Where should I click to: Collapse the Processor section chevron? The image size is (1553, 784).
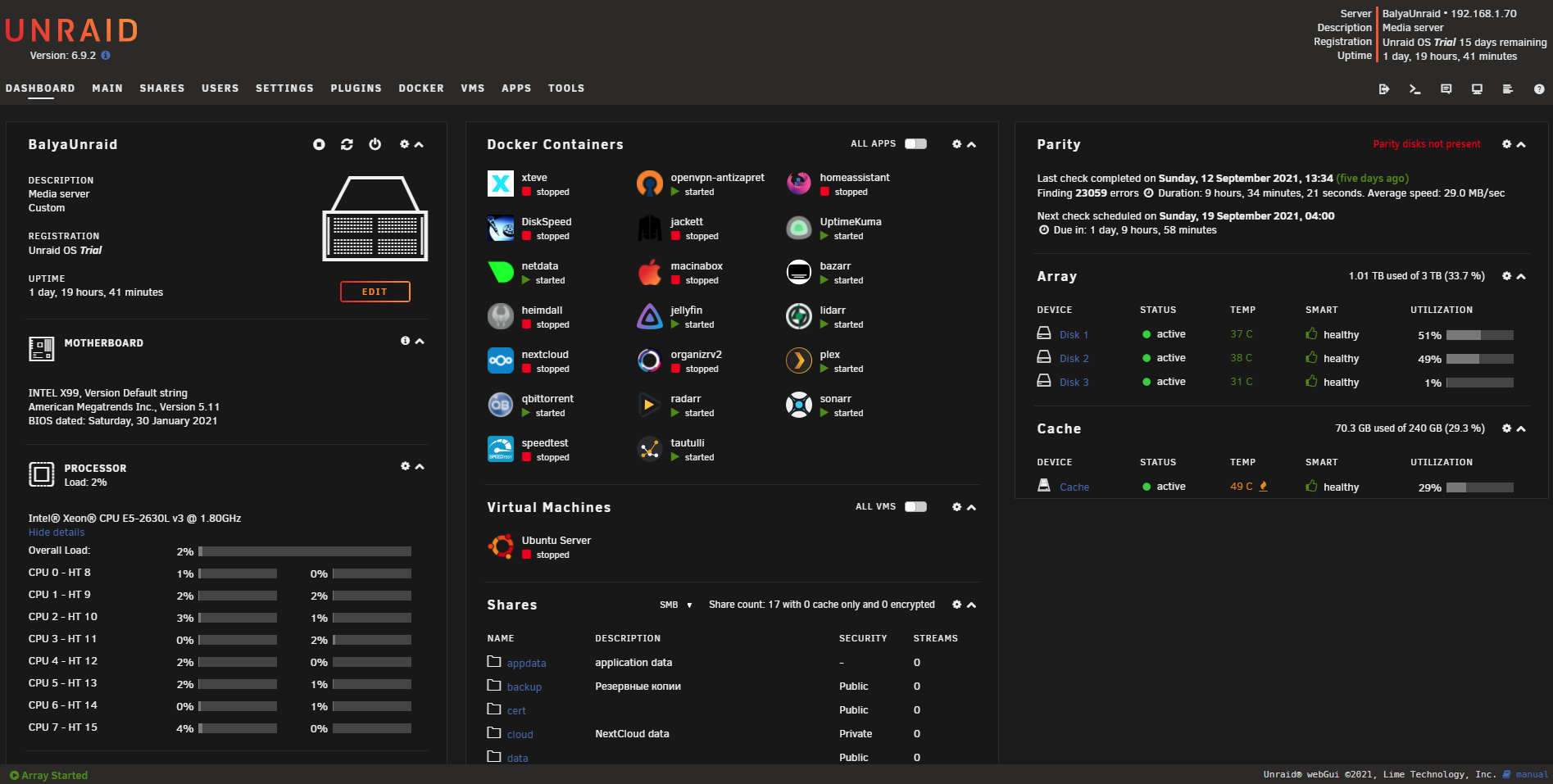(420, 467)
